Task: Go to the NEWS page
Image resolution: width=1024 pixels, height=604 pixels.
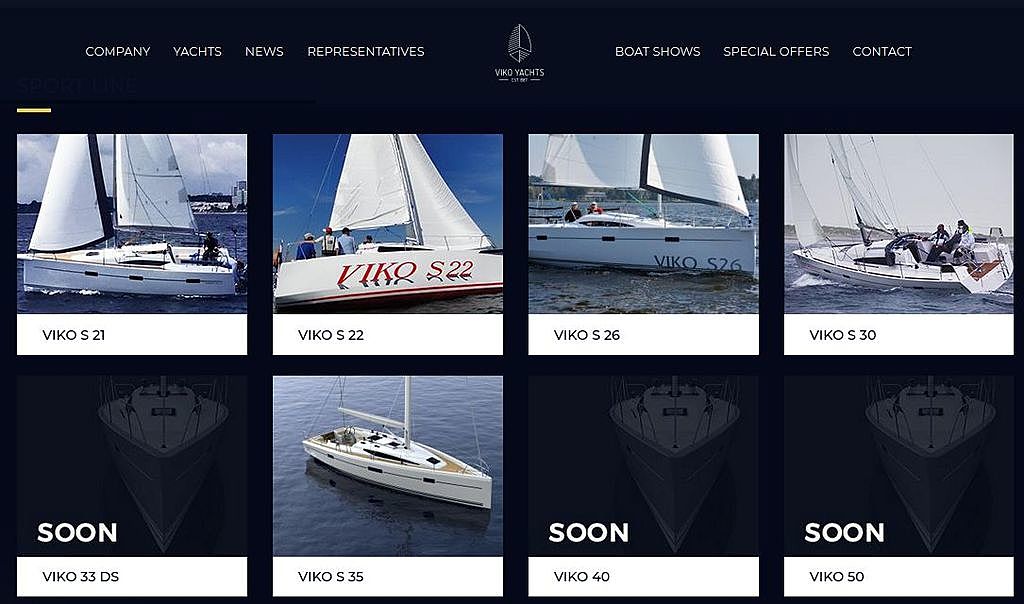Action: 264,52
